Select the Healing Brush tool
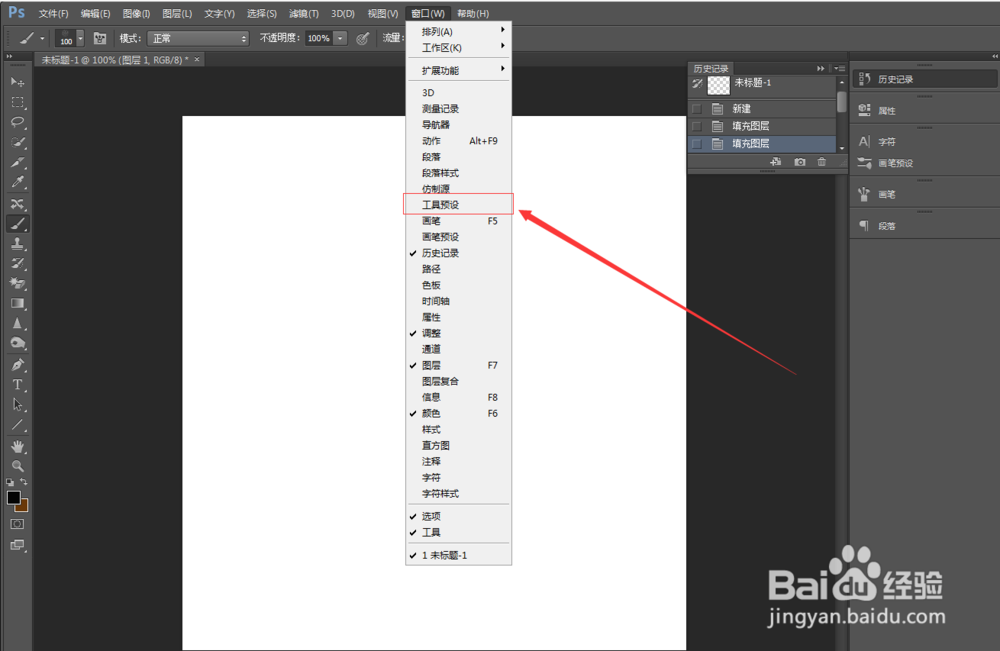The width and height of the screenshot is (1000, 651). pyautogui.click(x=17, y=204)
